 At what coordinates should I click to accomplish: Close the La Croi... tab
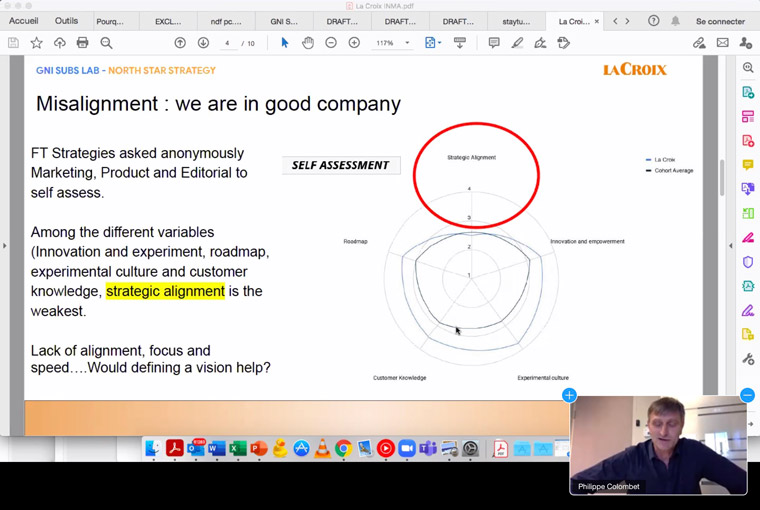597,21
